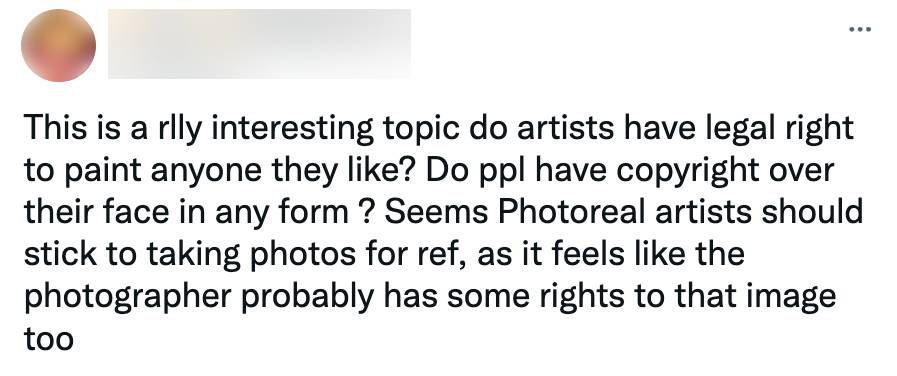Click the final word "too" of the tweet
This screenshot has width=897, height=376.
pyautogui.click(x=49, y=339)
